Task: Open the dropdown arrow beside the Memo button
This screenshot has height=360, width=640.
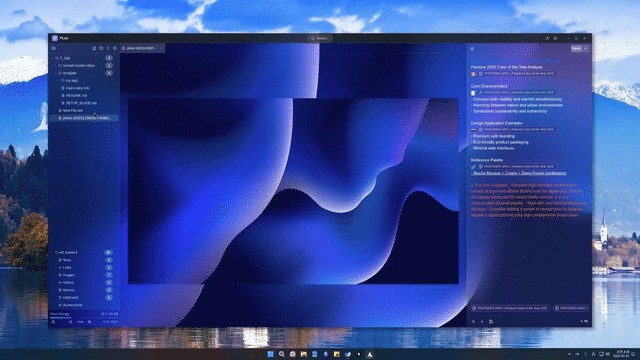Action: [585, 49]
